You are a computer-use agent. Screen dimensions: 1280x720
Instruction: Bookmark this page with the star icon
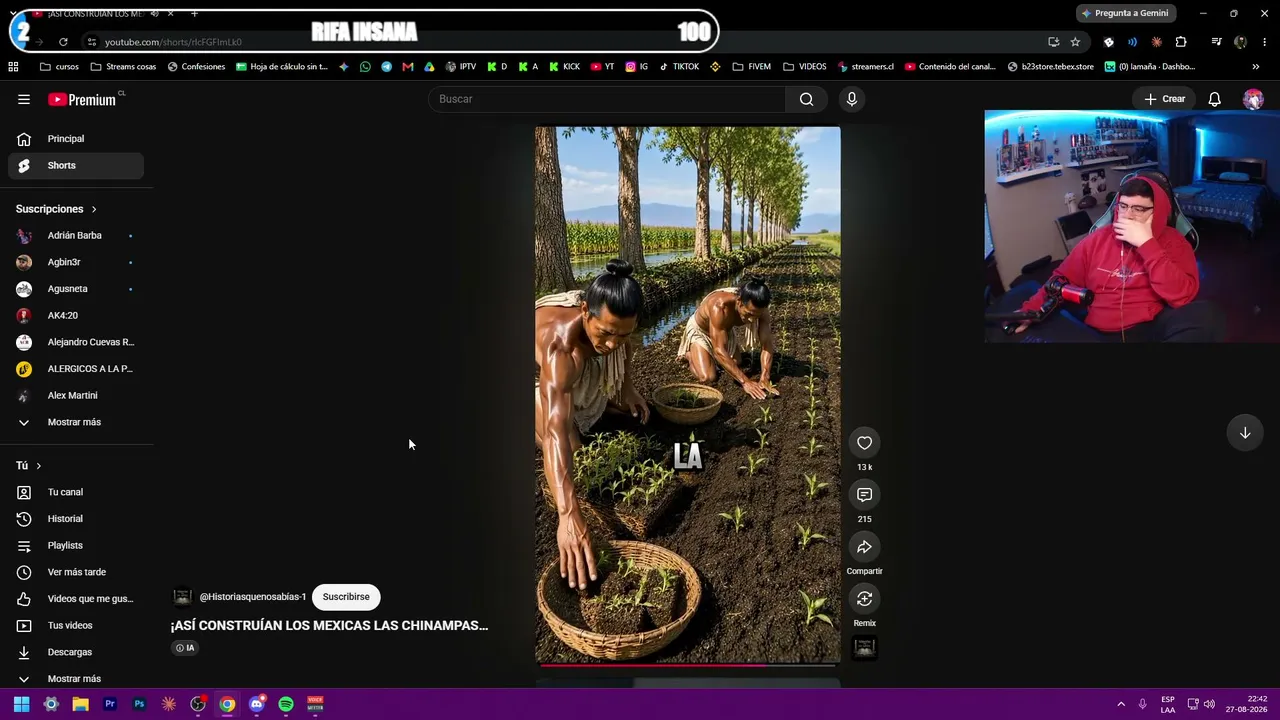[x=1075, y=42]
